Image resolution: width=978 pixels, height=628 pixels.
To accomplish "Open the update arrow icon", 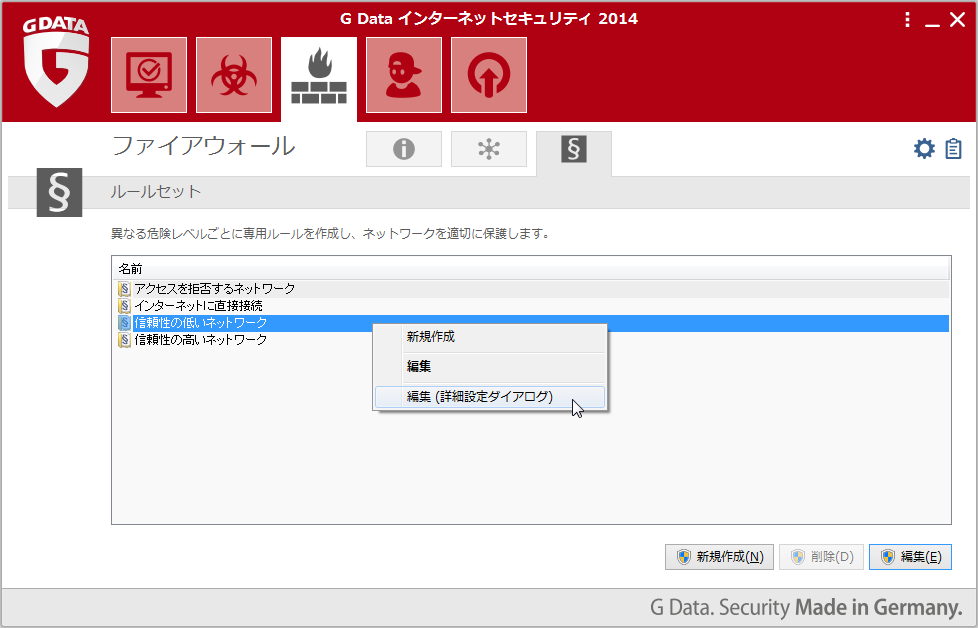I will (488, 75).
